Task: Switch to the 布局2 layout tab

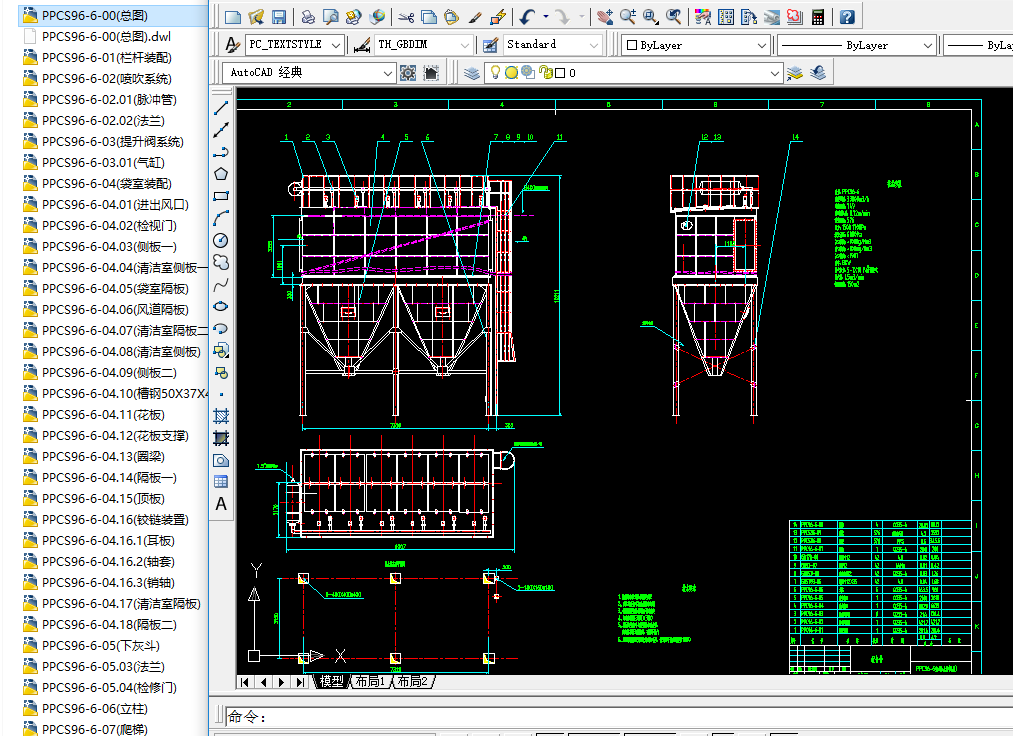Action: point(411,681)
